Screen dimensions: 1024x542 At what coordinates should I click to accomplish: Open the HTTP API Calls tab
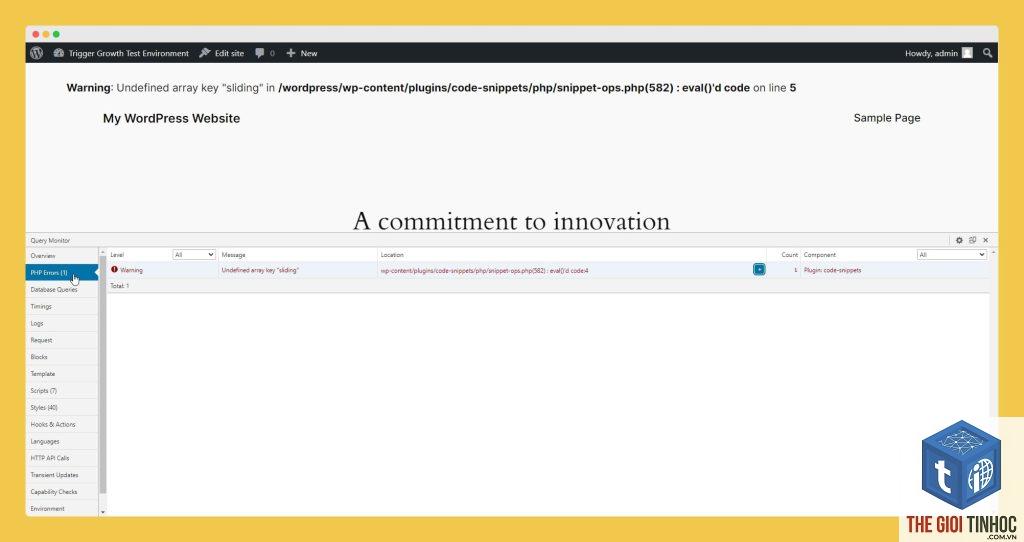click(62, 458)
